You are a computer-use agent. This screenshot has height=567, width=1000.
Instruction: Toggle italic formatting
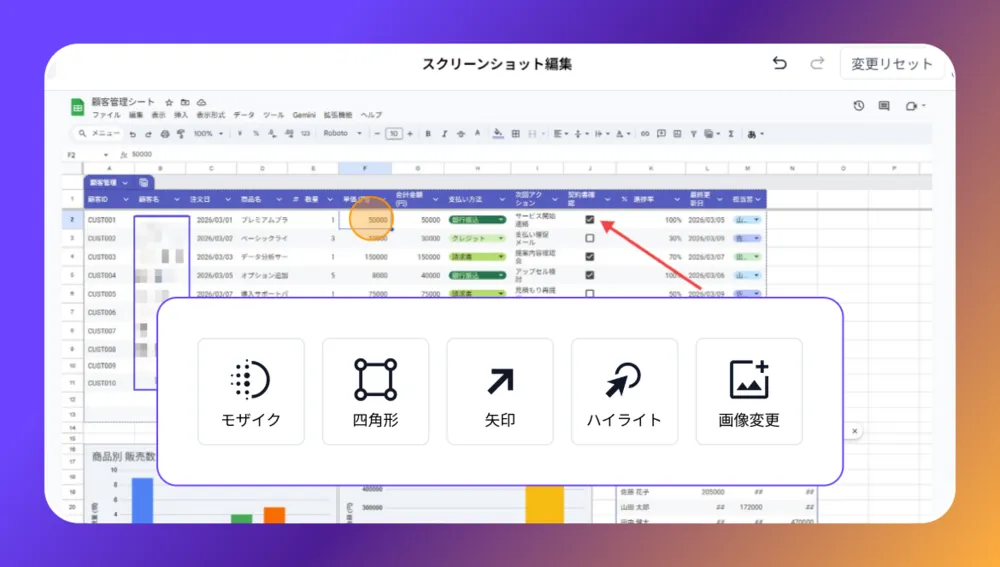(x=445, y=134)
